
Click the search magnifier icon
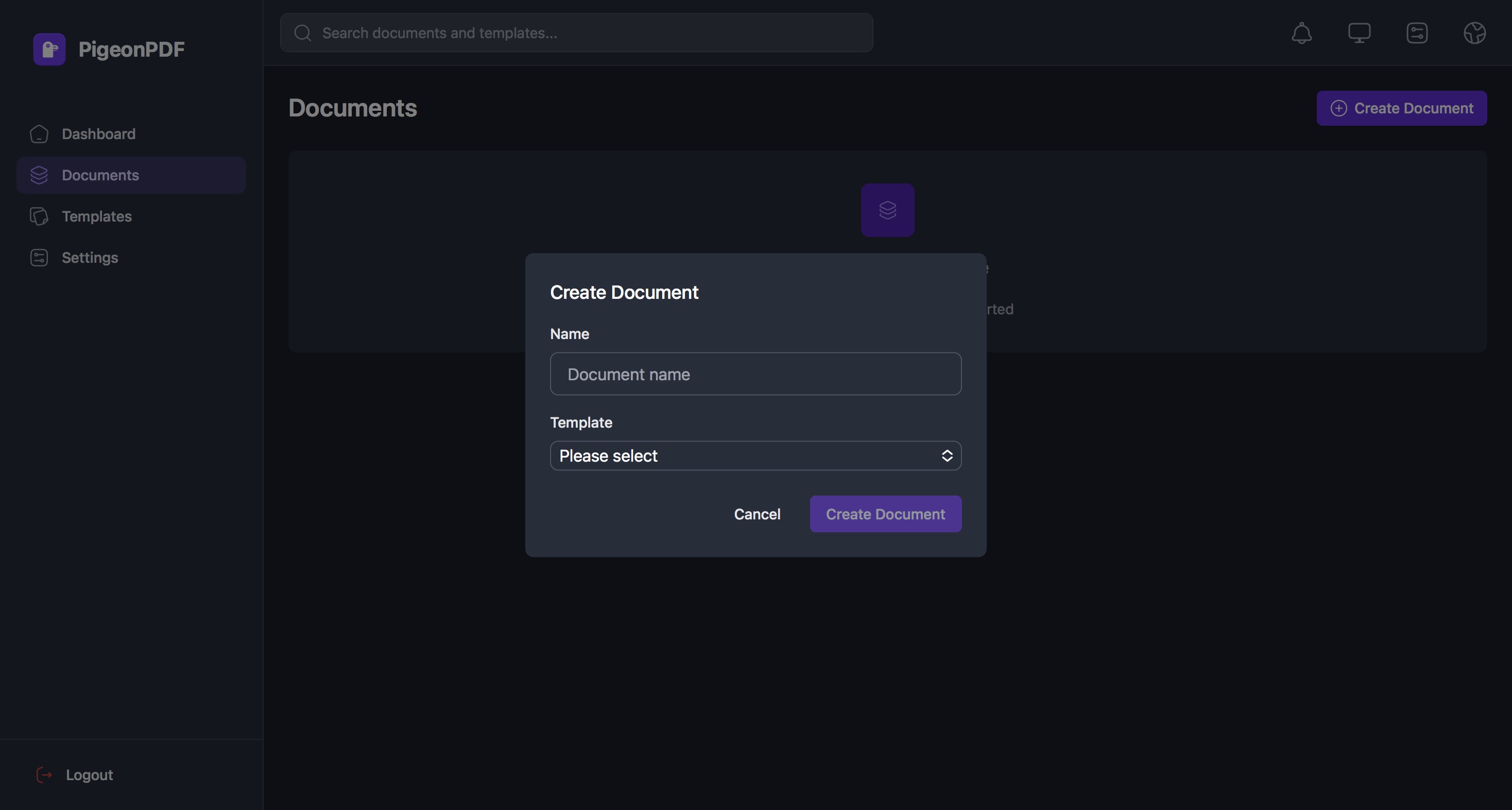pos(303,33)
